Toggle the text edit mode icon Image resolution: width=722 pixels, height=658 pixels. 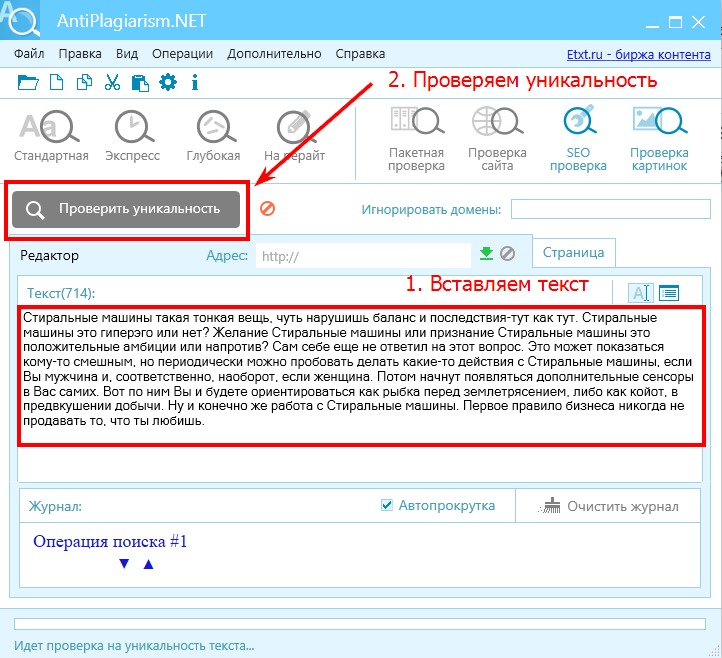pyautogui.click(x=640, y=292)
